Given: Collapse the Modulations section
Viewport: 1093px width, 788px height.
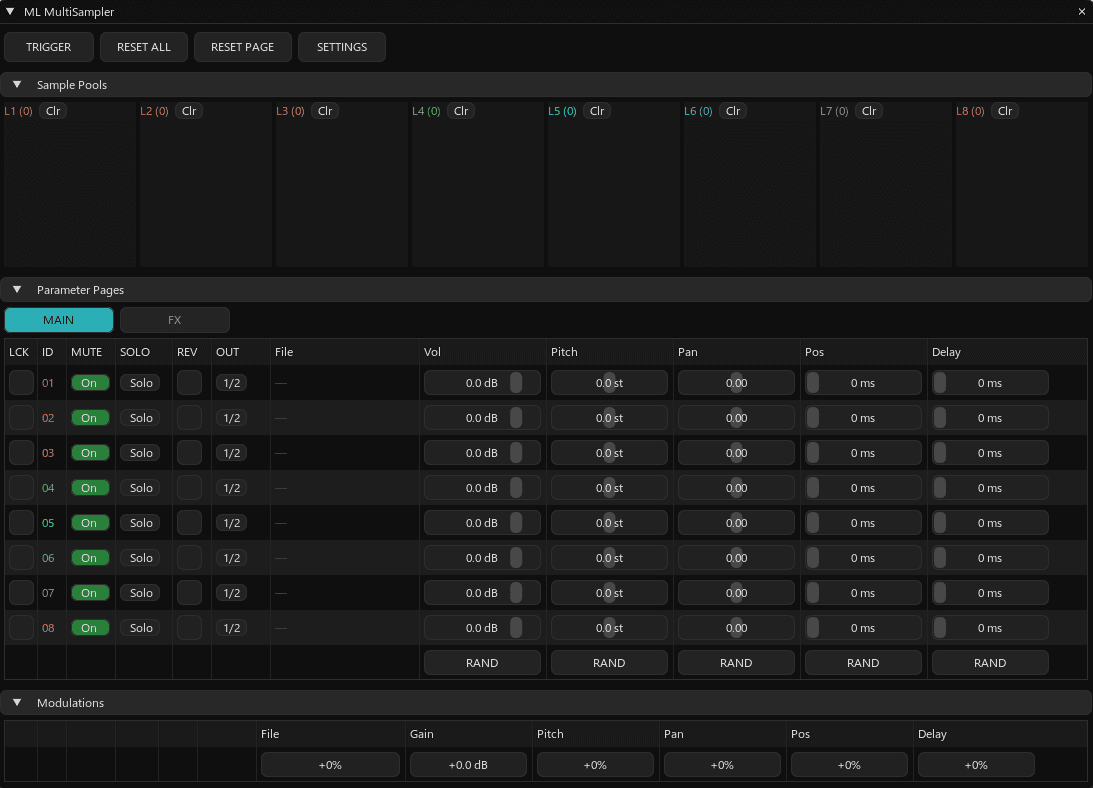Looking at the screenshot, I should point(17,702).
